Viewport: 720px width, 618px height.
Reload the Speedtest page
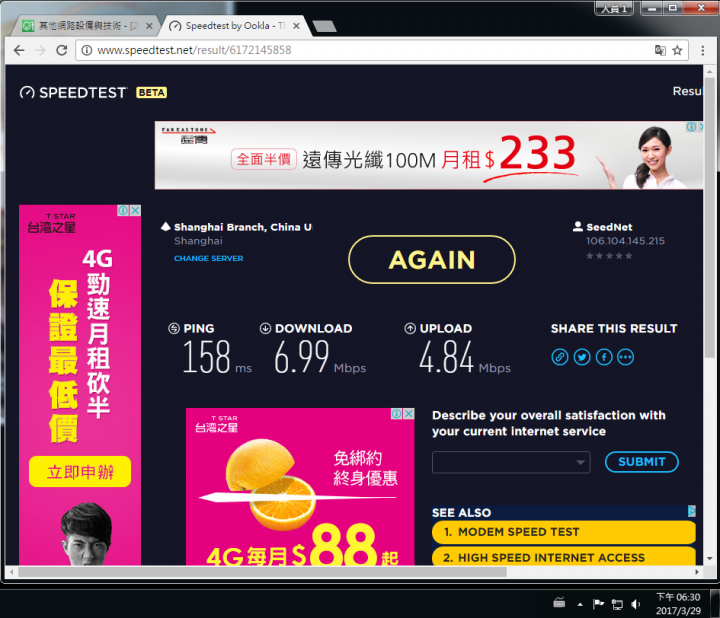coord(62,50)
